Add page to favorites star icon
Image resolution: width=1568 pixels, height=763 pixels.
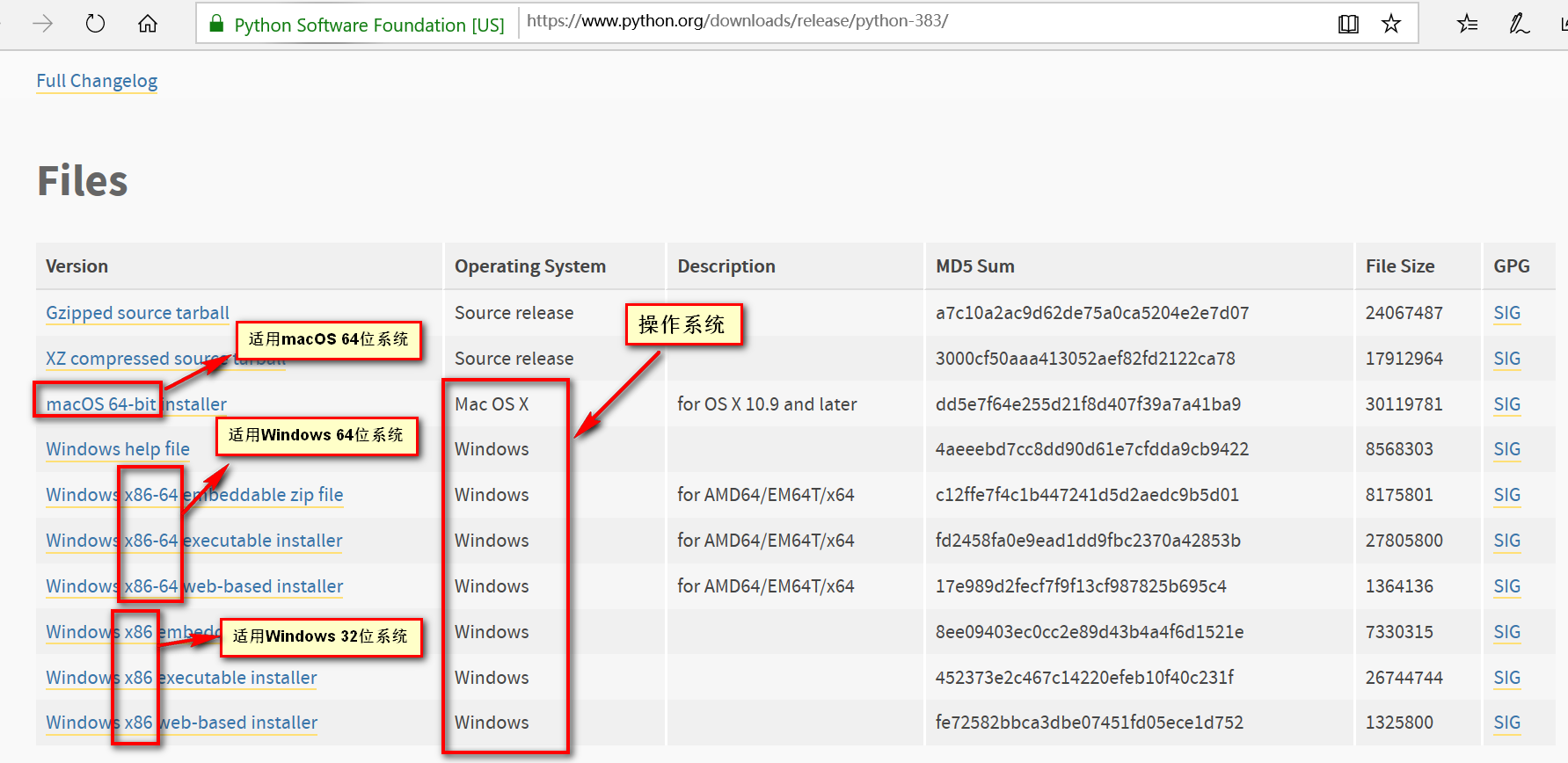1390,24
